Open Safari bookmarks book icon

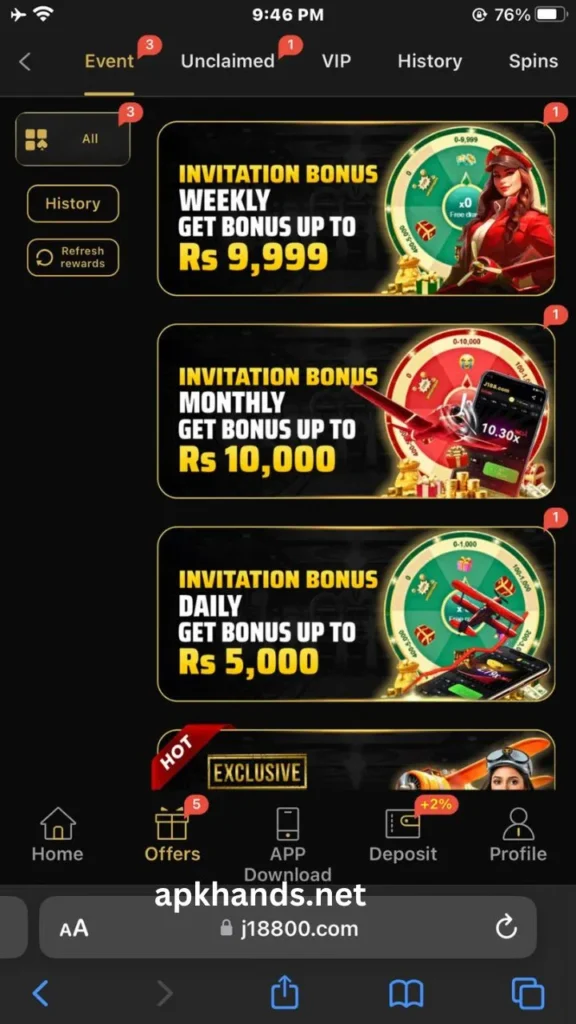coord(406,995)
